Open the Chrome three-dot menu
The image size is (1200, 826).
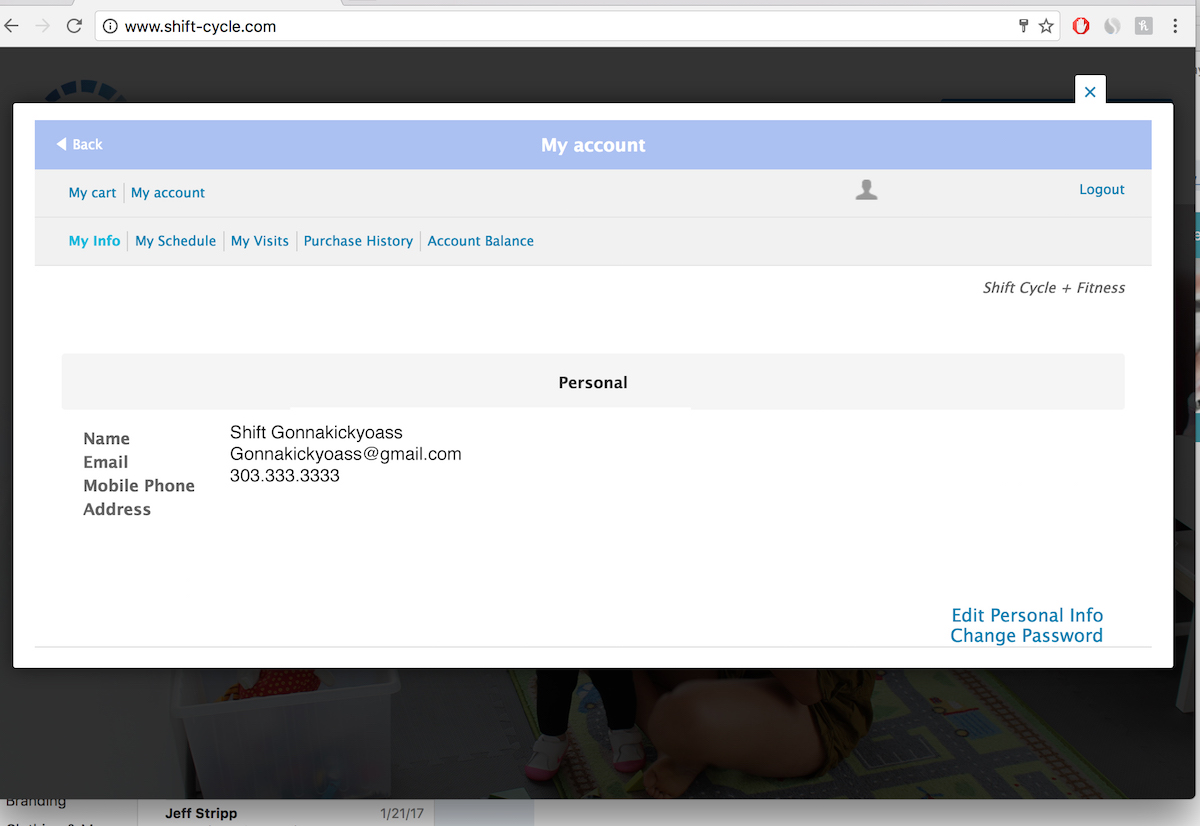click(x=1176, y=26)
